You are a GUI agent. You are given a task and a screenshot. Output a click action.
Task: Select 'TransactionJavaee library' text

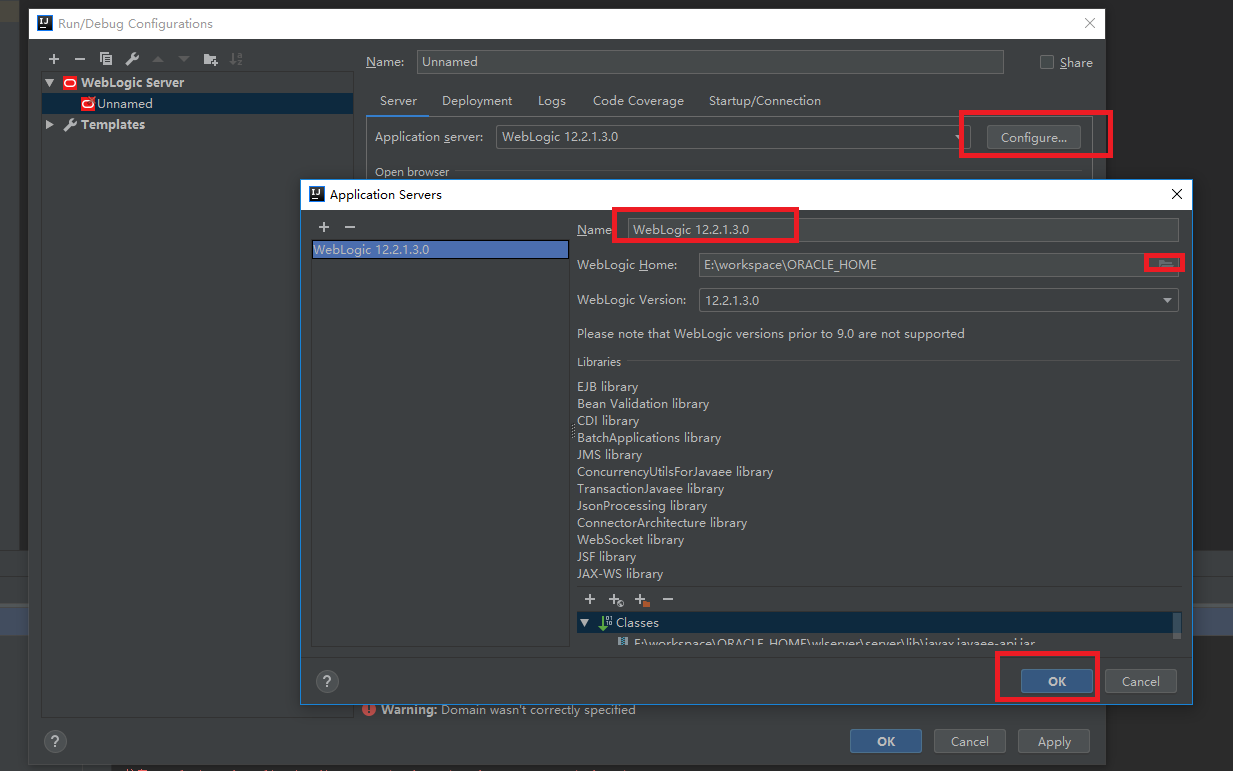click(650, 489)
